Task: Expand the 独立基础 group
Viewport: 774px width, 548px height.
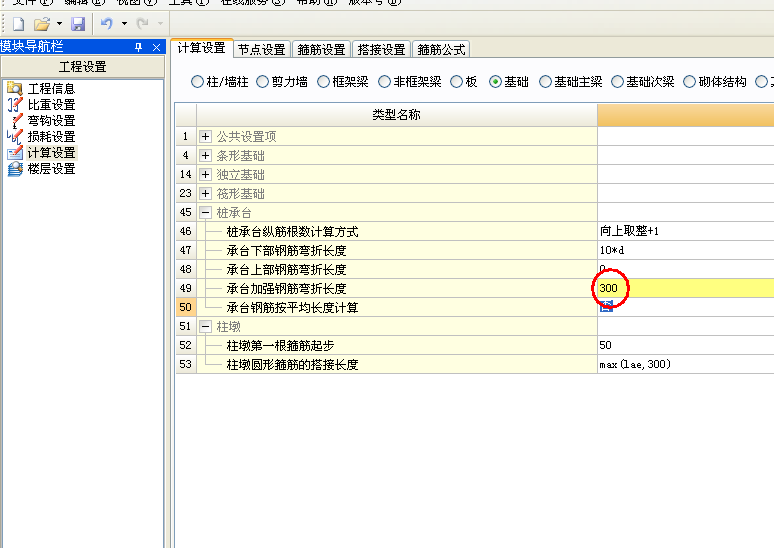Action: tap(205, 174)
